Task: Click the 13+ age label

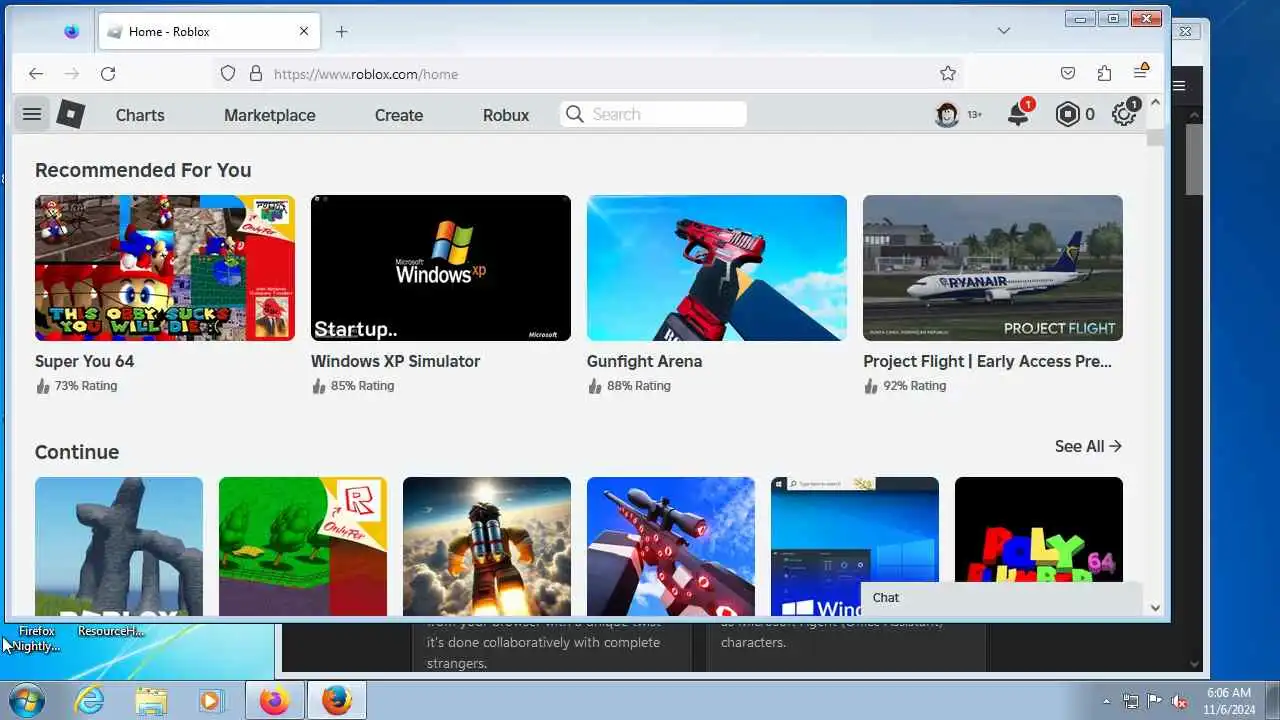Action: 974,115
